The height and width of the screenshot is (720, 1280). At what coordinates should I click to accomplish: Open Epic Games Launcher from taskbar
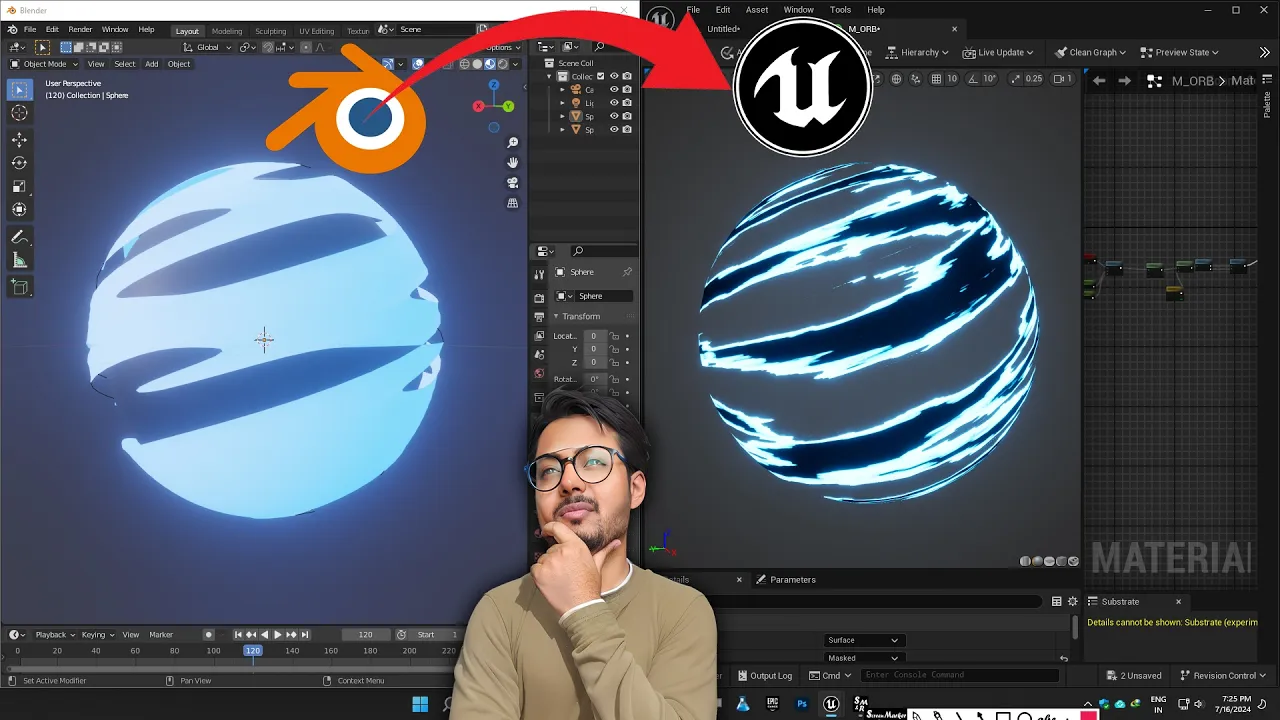[772, 704]
